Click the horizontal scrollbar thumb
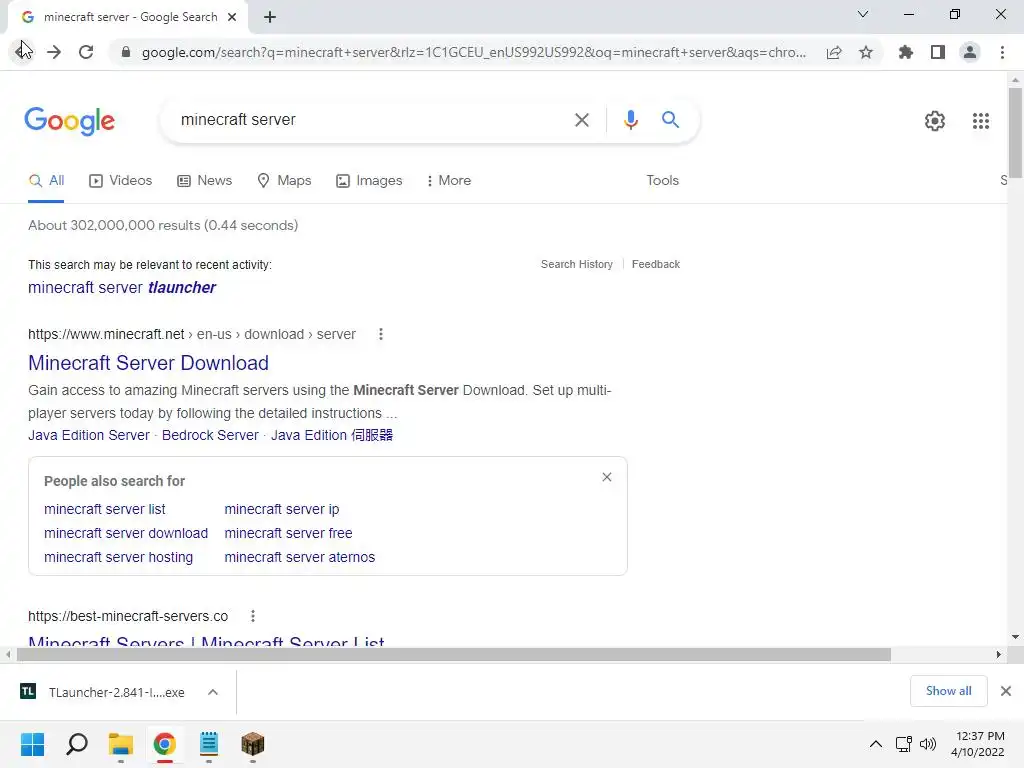1024x768 pixels. tap(454, 654)
